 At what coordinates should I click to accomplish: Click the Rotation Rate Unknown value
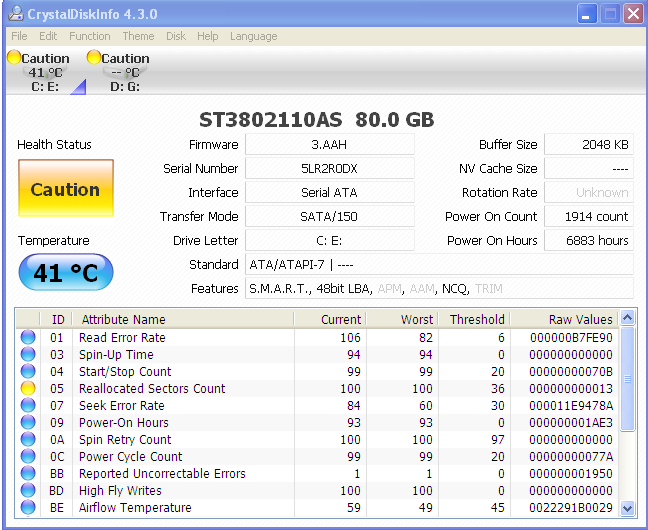tap(589, 193)
